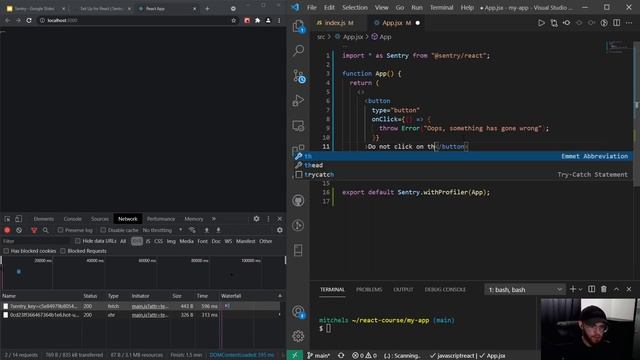Select the sentry_key fetch request row
The image size is (640, 360).
click(x=140, y=306)
